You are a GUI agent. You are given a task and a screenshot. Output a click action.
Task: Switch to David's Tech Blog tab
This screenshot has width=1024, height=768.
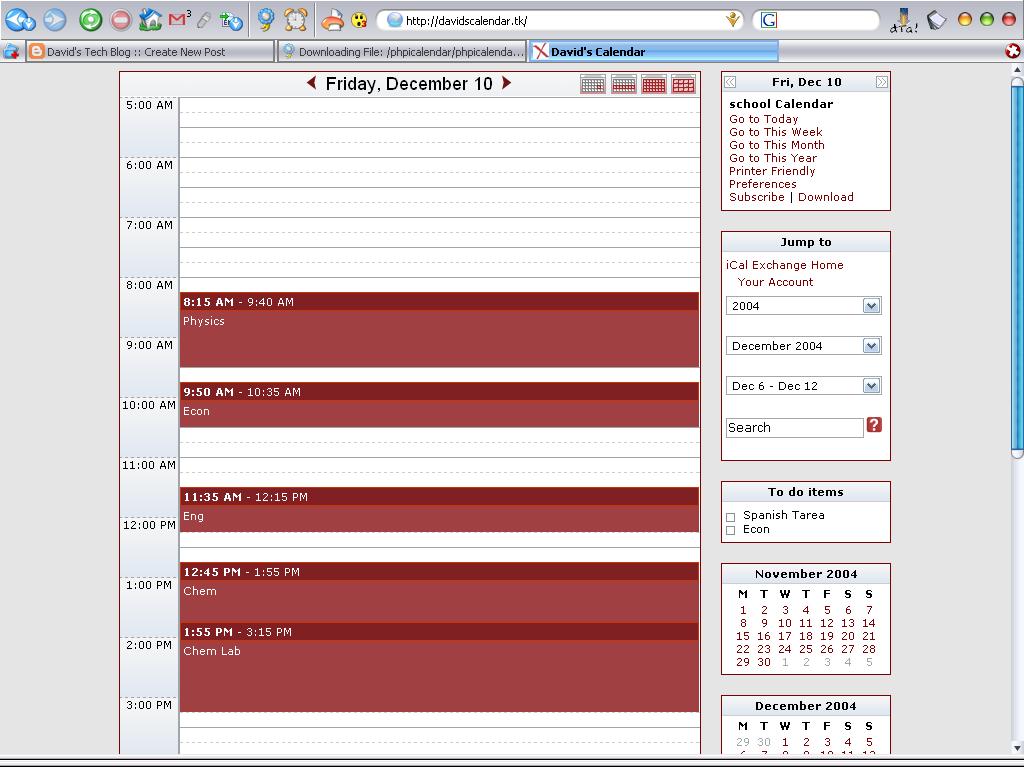tap(150, 52)
